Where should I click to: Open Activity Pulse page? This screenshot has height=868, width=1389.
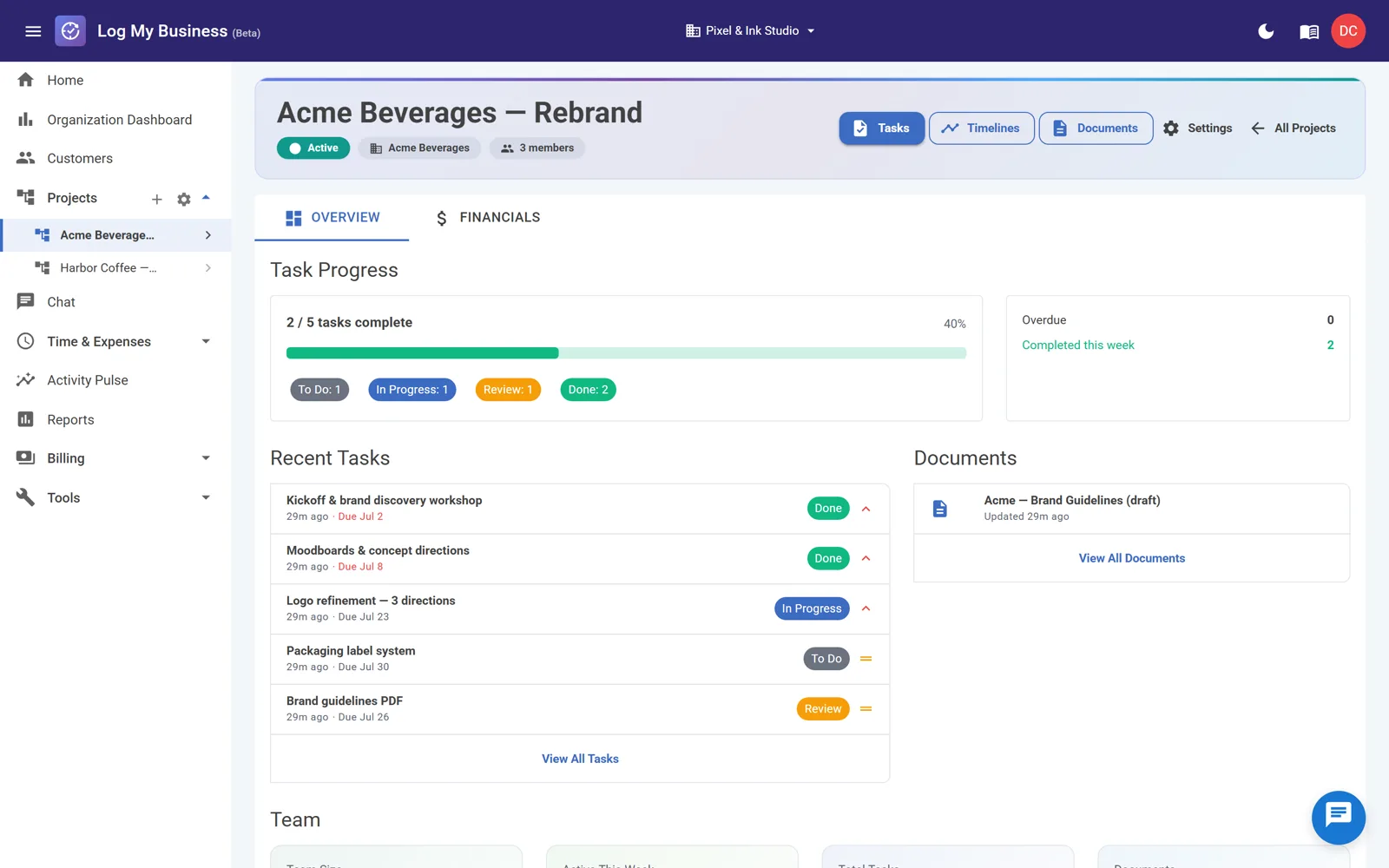click(115, 380)
